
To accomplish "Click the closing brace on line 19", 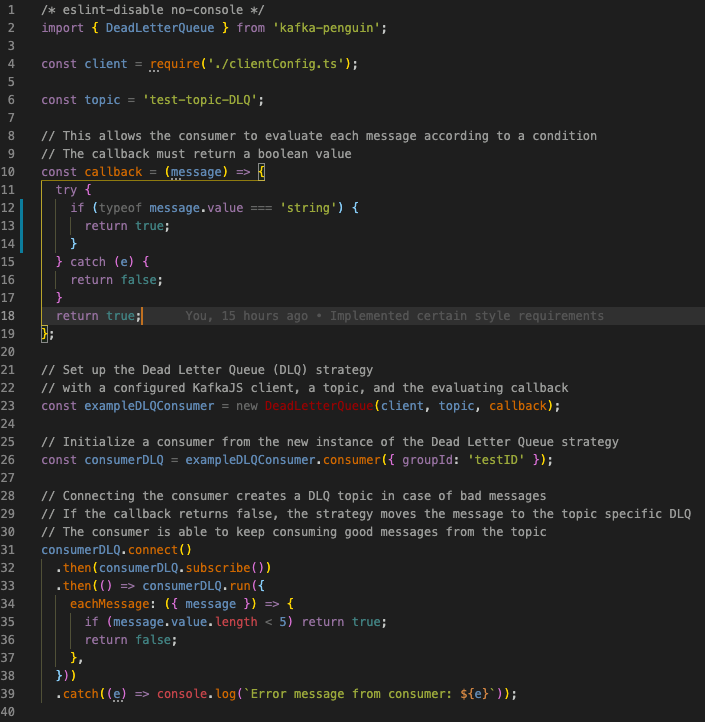I will [x=44, y=334].
